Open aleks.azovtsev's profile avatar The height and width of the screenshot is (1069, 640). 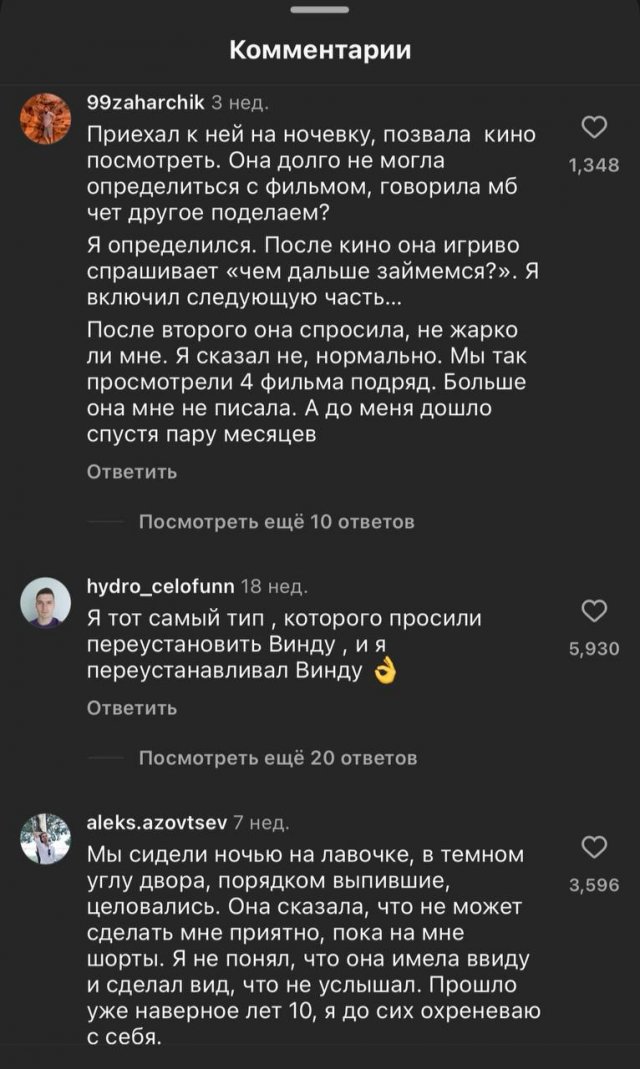(x=46, y=838)
